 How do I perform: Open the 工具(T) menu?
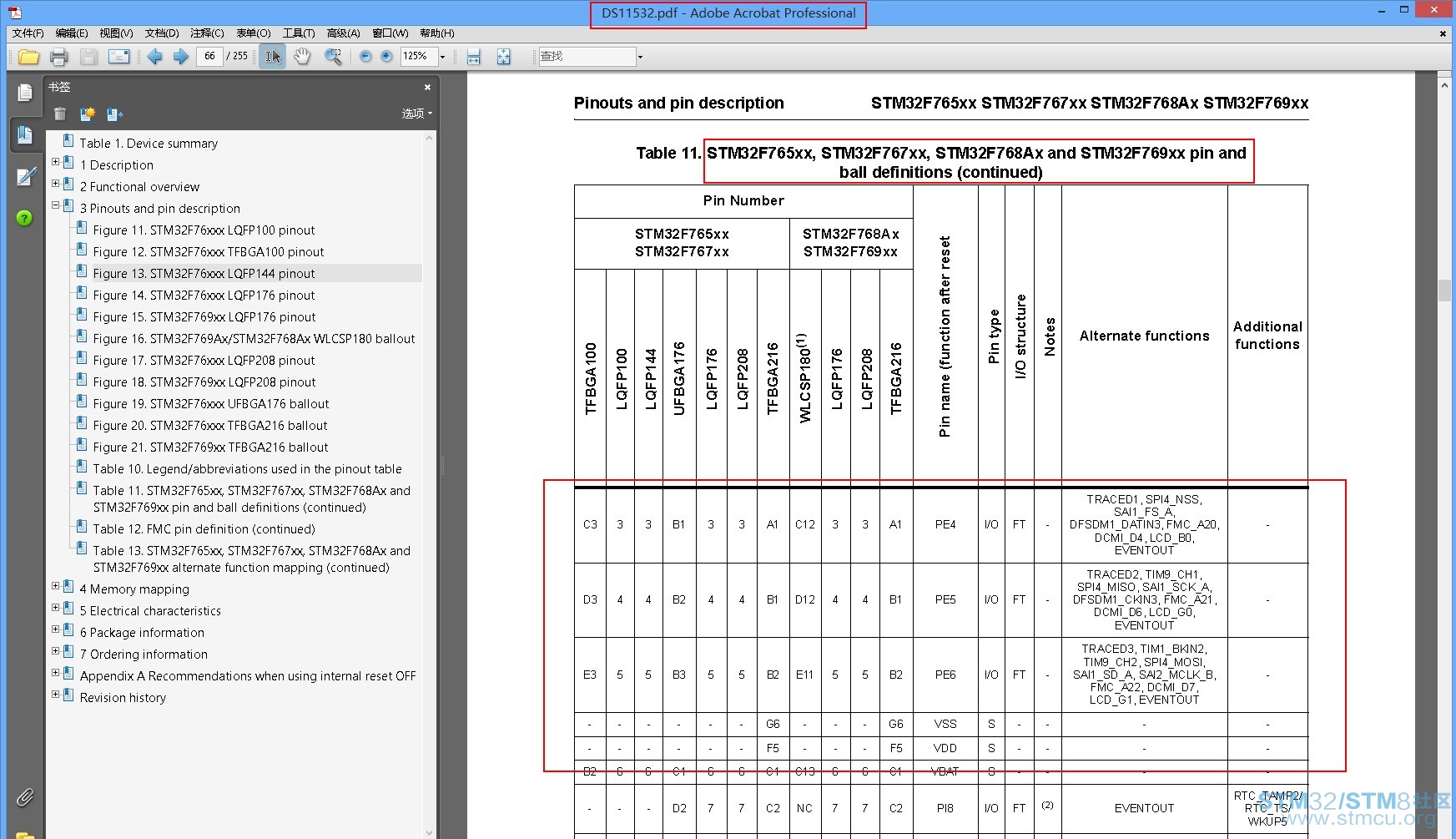click(299, 33)
